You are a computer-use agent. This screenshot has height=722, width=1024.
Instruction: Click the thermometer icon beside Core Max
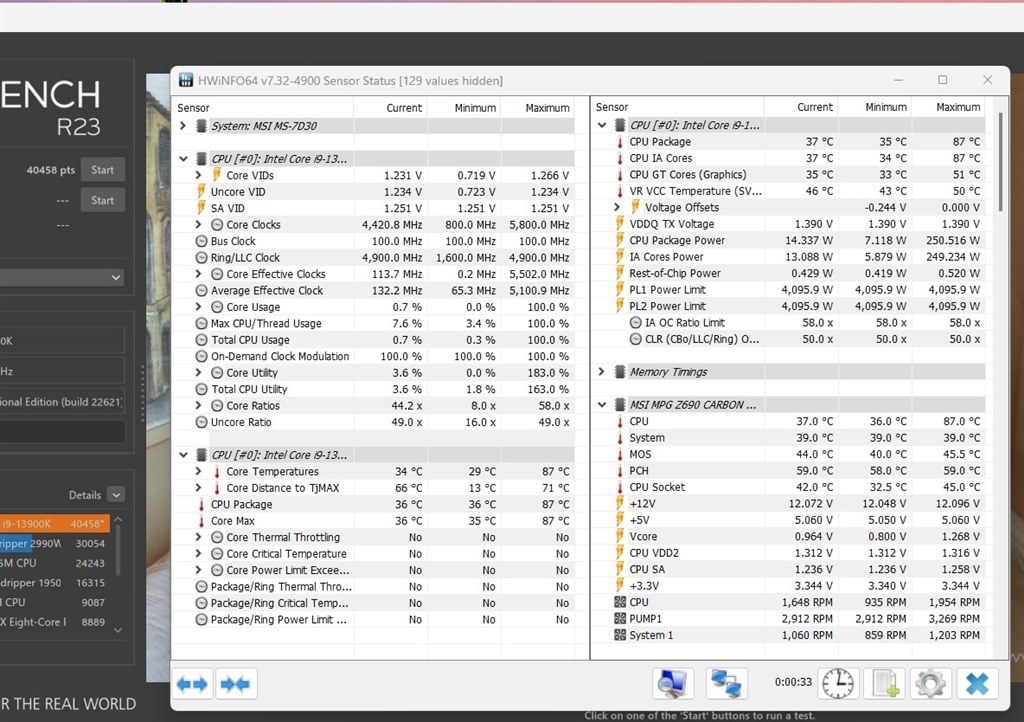(x=201, y=521)
